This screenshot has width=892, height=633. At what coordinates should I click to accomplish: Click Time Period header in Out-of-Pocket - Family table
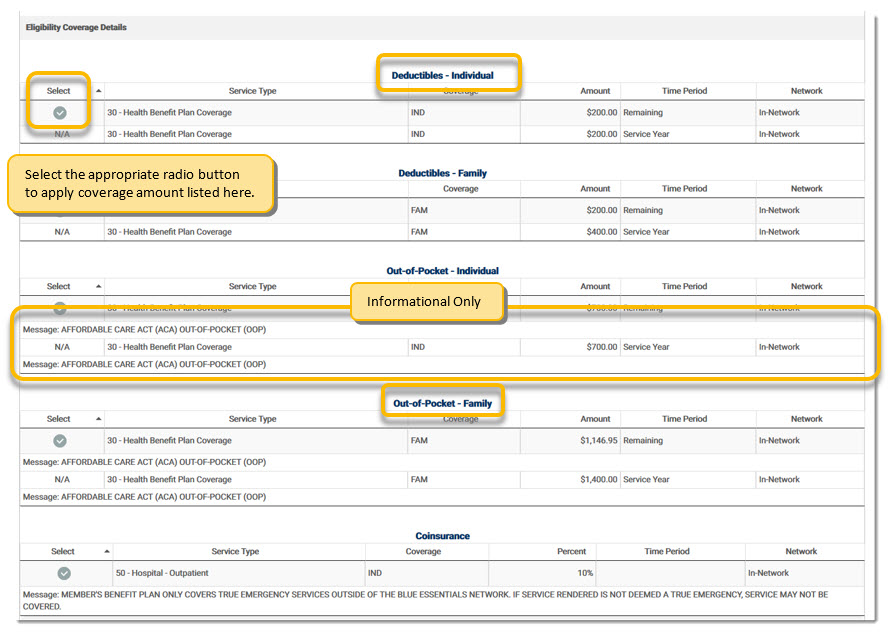pos(684,419)
